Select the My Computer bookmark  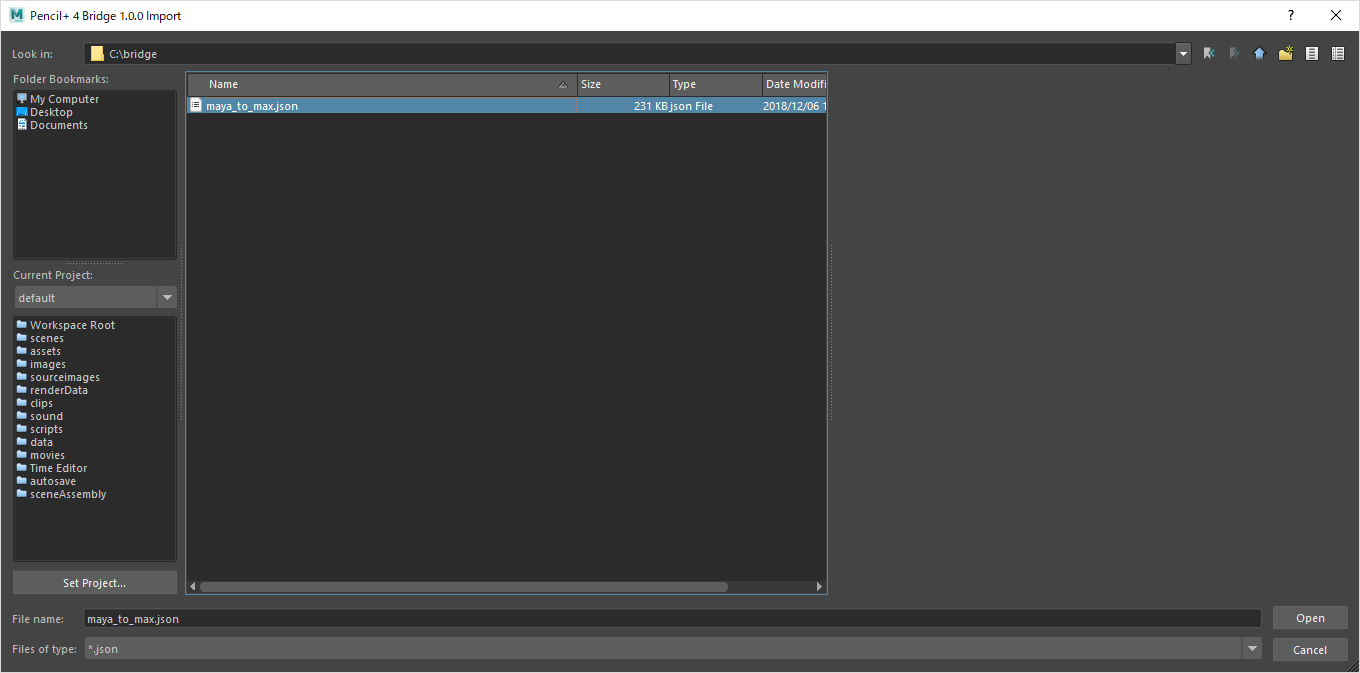click(x=64, y=99)
